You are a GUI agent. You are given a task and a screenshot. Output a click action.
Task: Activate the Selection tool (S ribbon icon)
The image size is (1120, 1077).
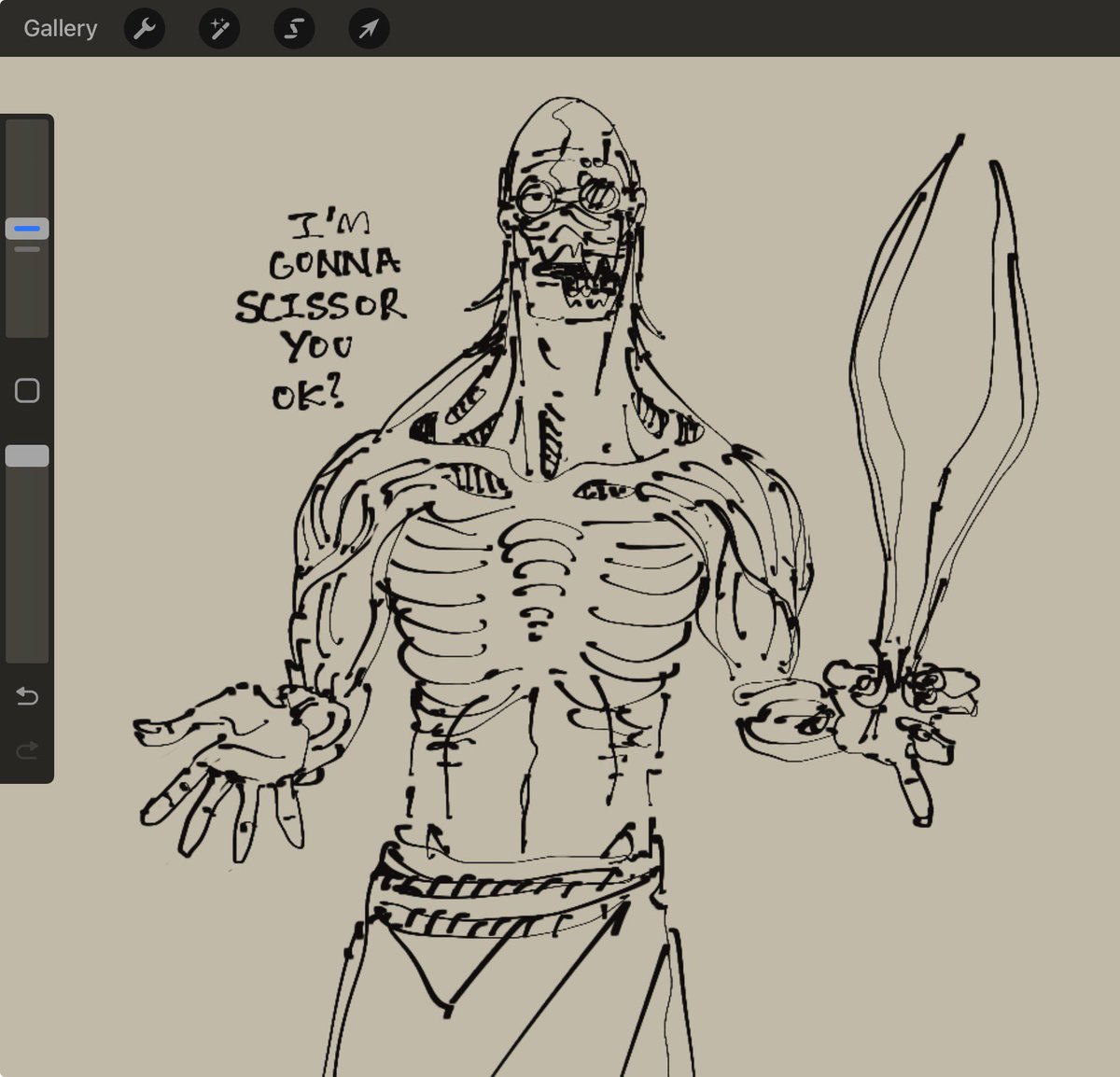pyautogui.click(x=294, y=29)
